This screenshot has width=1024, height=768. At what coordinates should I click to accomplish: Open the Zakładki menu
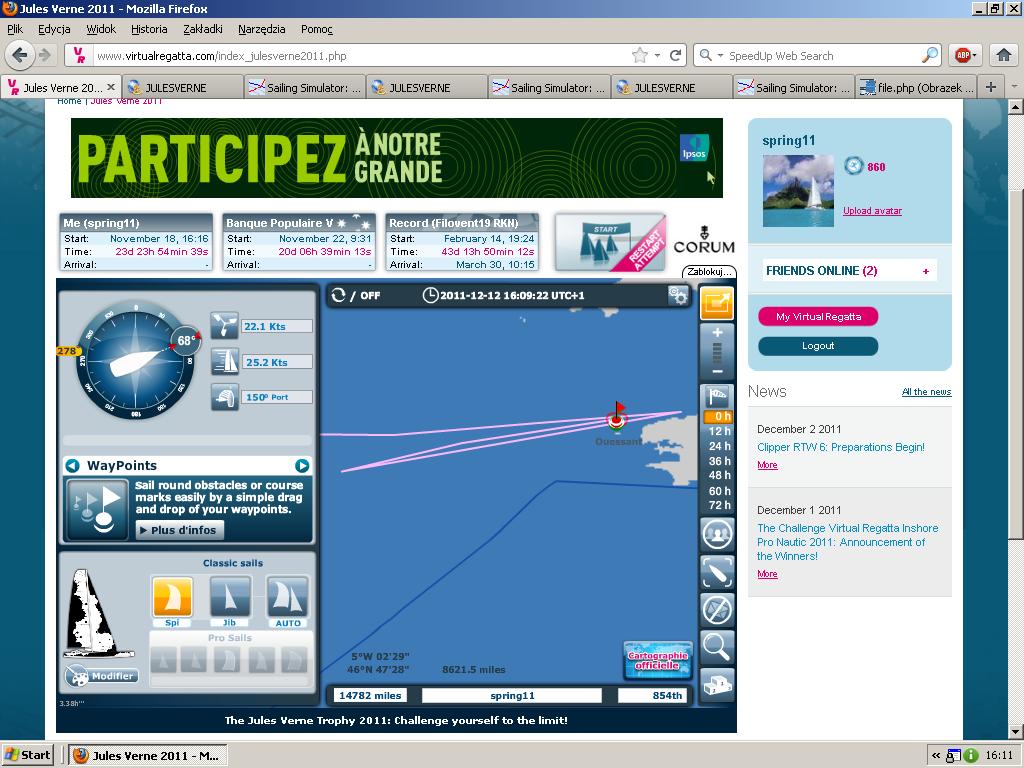tap(203, 29)
